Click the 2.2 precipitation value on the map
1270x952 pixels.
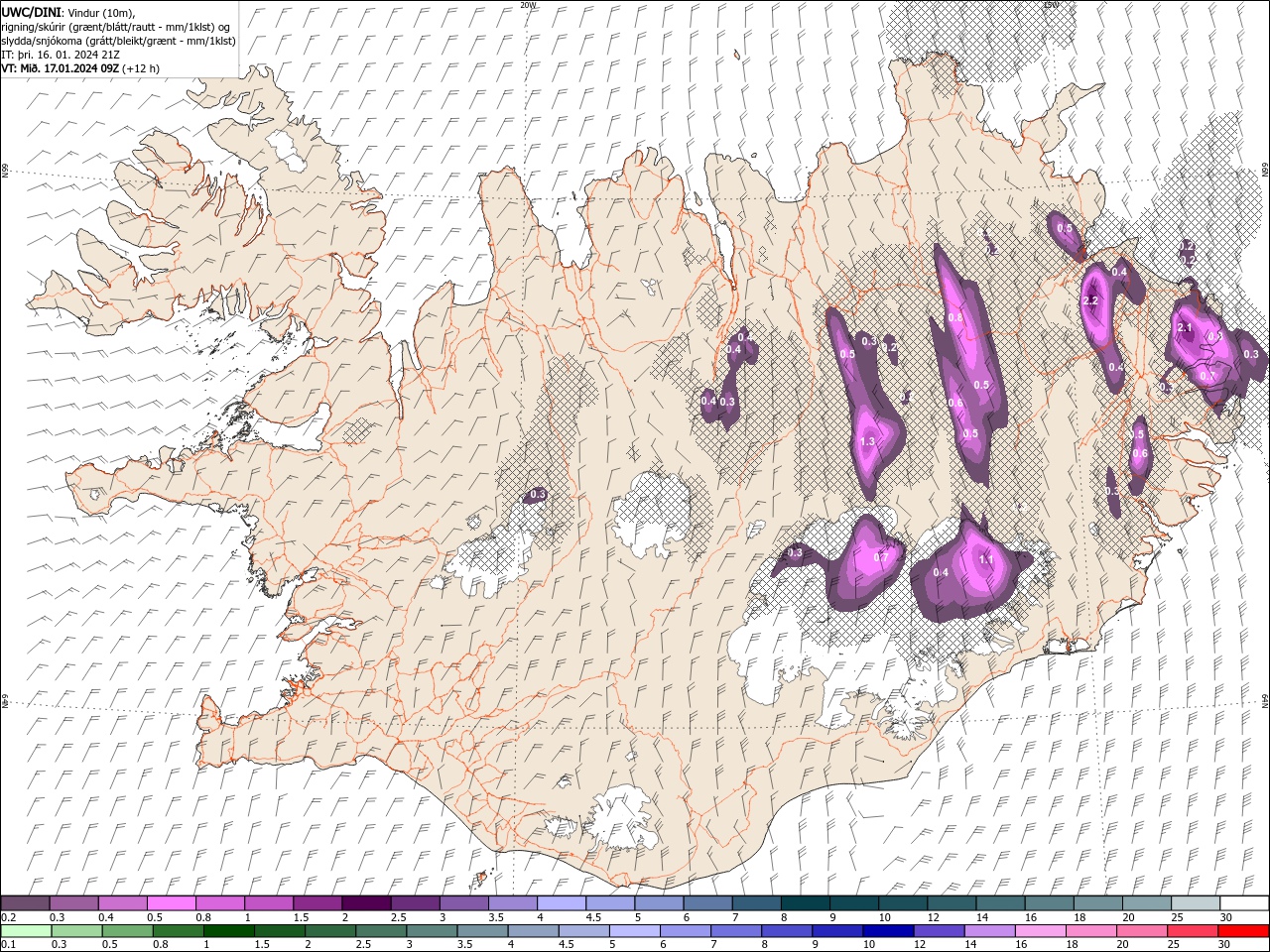coord(1090,300)
